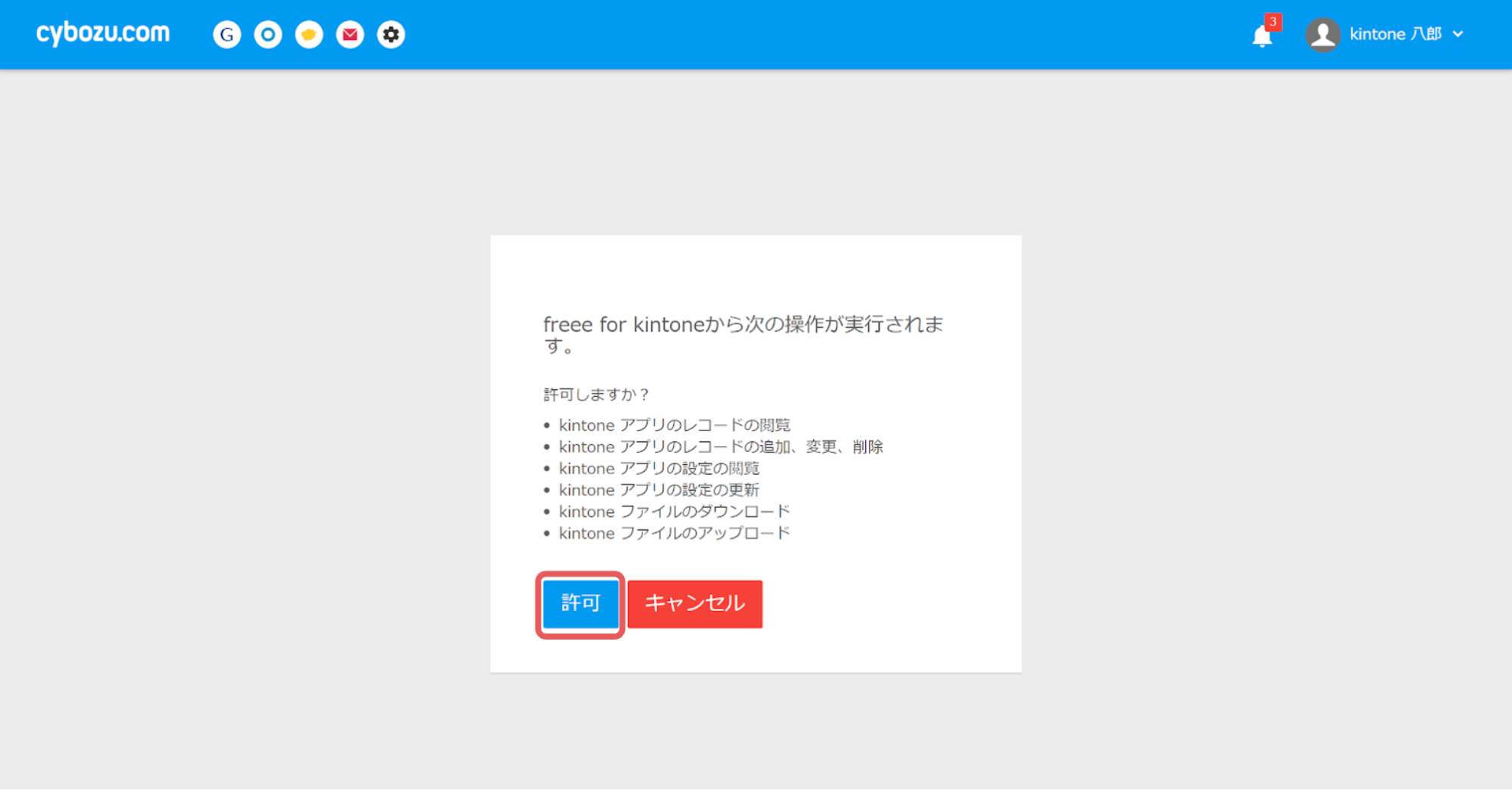Click the キャンセル button

(695, 603)
